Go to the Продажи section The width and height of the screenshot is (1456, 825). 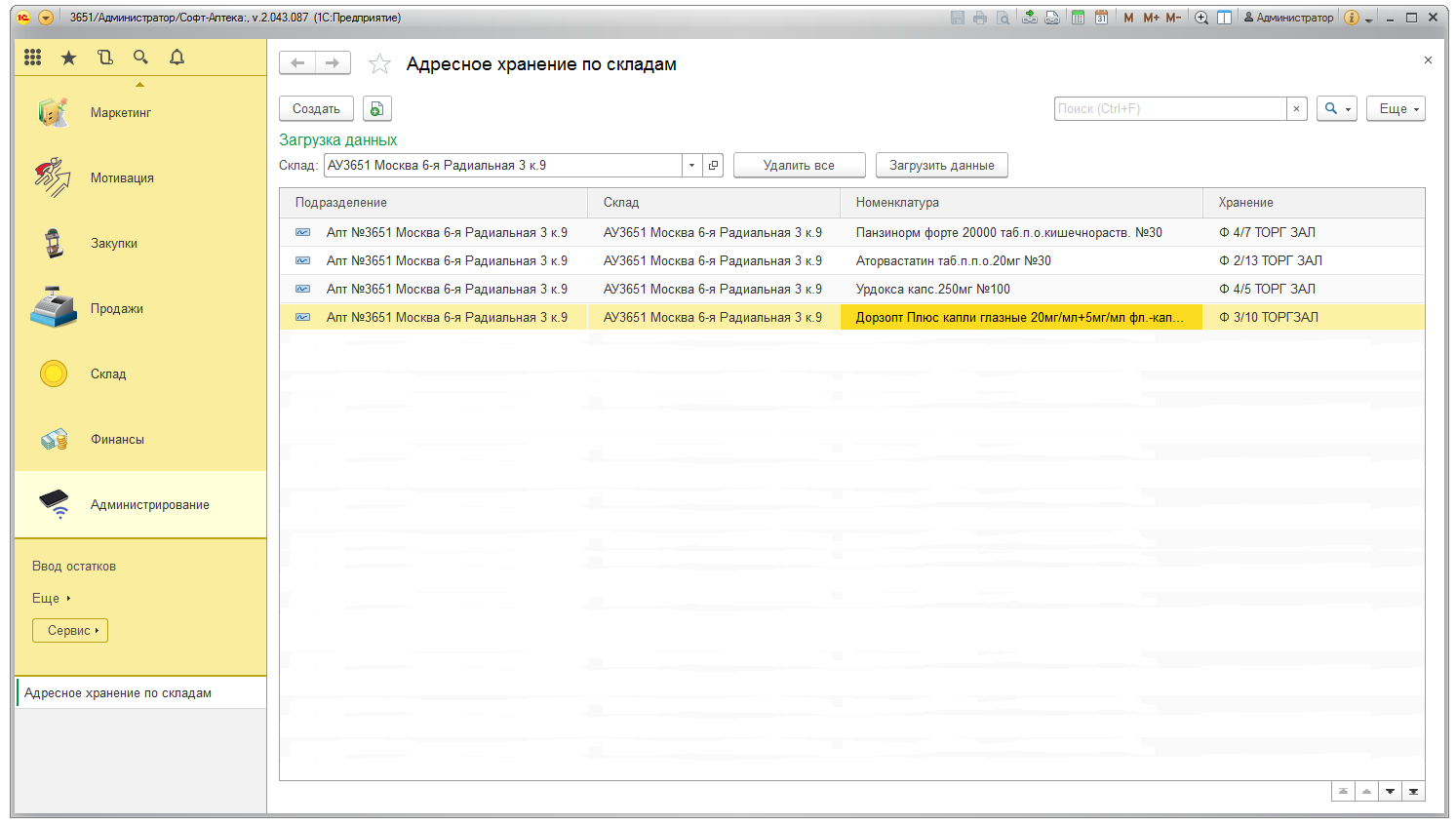pos(116,309)
